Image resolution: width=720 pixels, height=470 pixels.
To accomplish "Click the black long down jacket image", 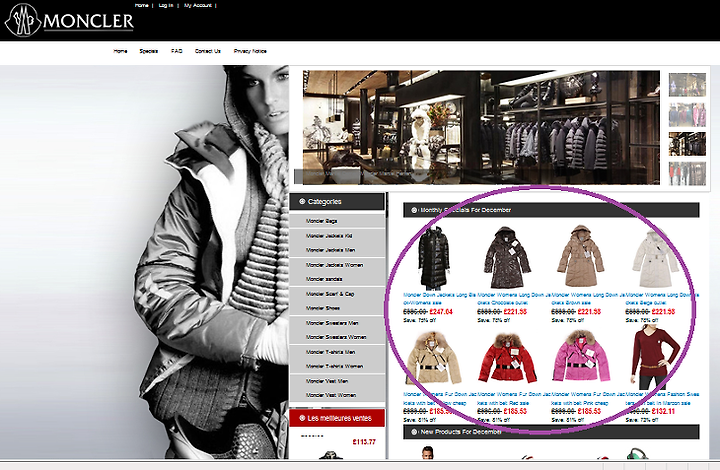I will tap(433, 258).
